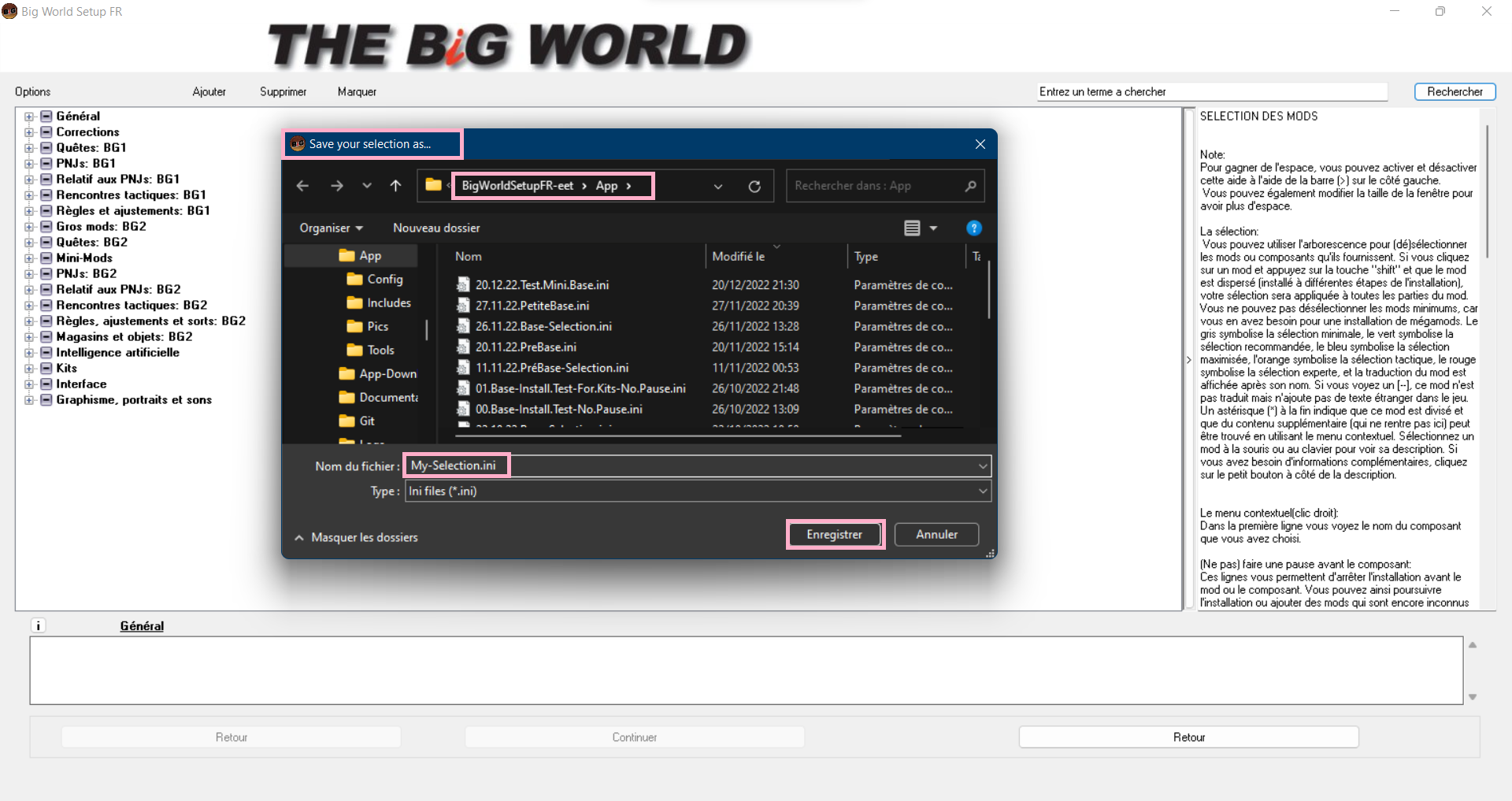Go back in the save dialog
Viewport: 1512px width, 801px height.
(x=302, y=186)
